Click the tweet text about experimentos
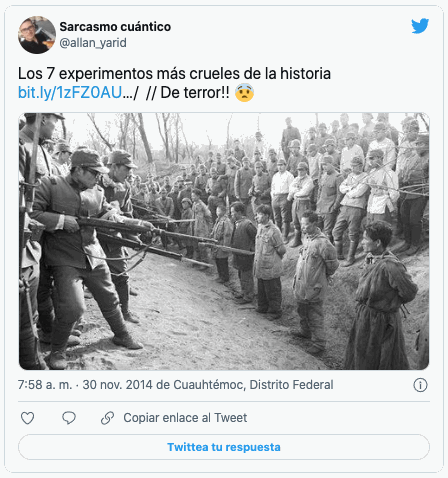The image size is (448, 478). click(x=174, y=74)
